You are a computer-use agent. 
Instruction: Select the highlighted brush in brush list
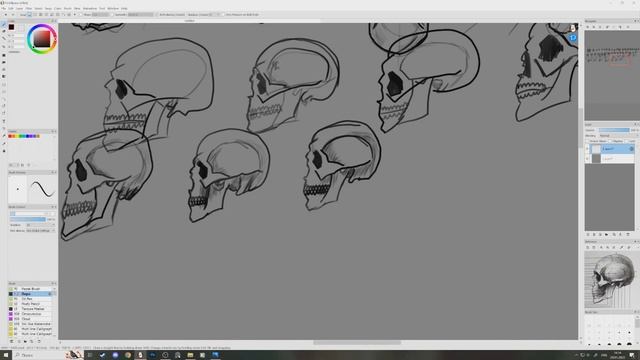point(30,294)
